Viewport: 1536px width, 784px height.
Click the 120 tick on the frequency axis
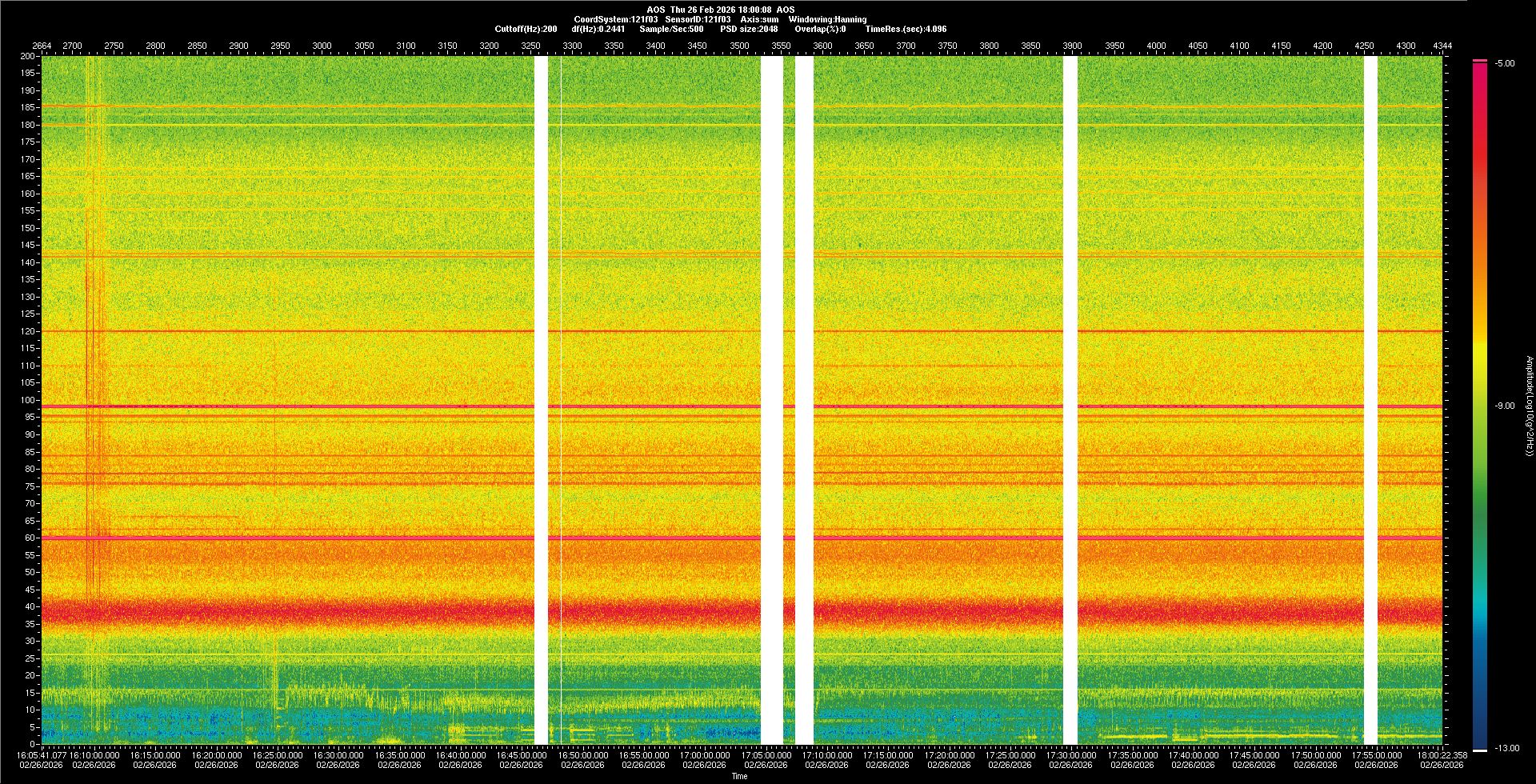point(28,331)
